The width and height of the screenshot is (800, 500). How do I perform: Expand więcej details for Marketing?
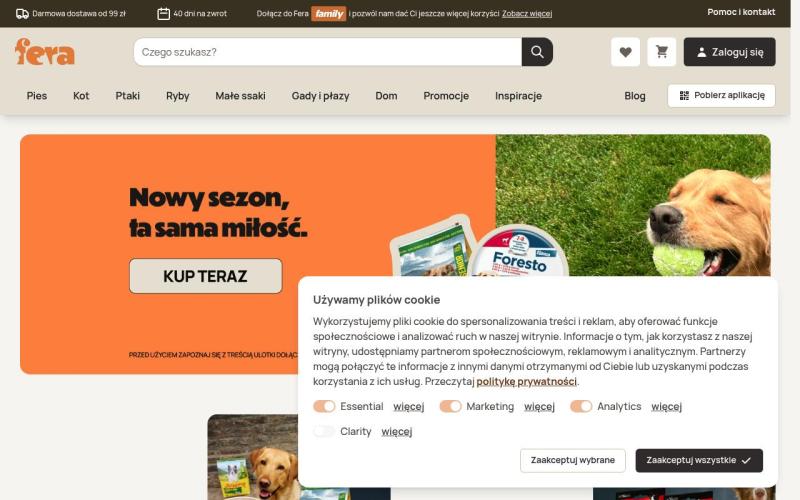pos(539,407)
